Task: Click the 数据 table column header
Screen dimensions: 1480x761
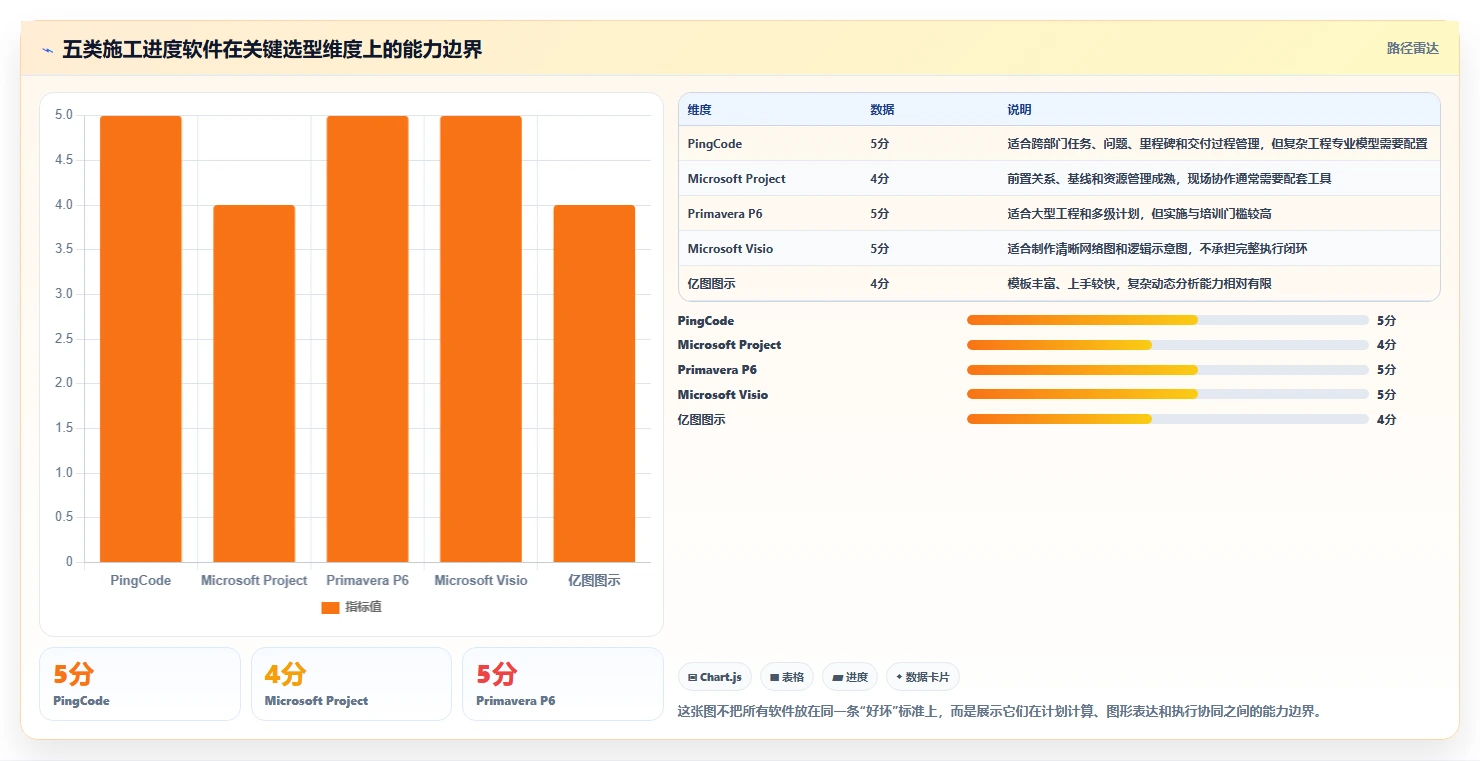Action: coord(882,110)
